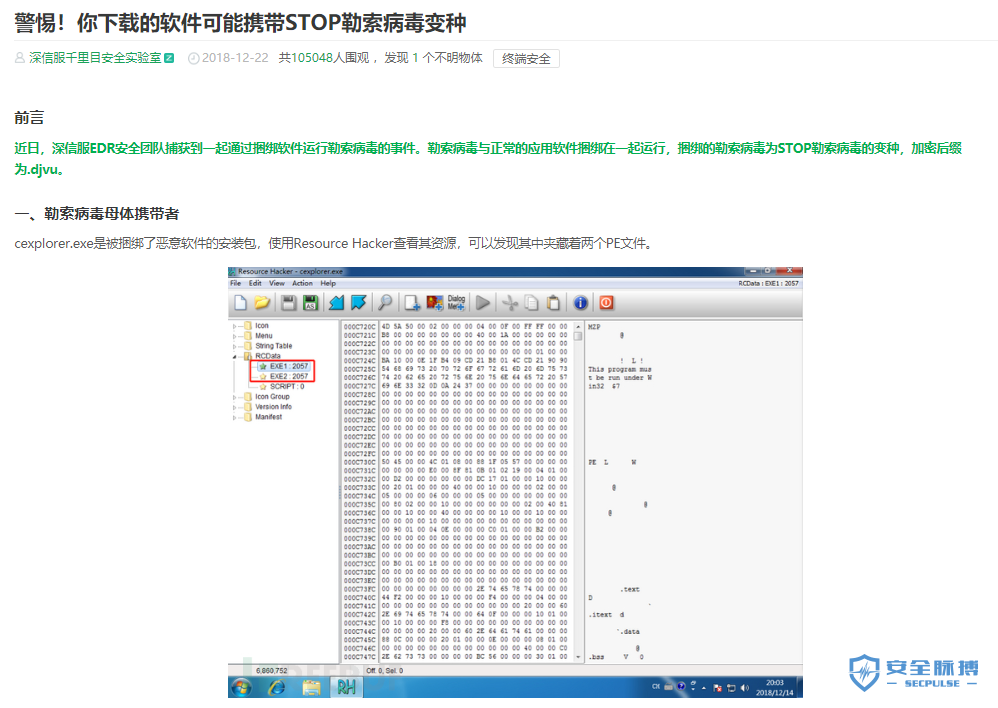Image resolution: width=998 pixels, height=708 pixels.
Task: Open the Action menu
Action: click(302, 284)
